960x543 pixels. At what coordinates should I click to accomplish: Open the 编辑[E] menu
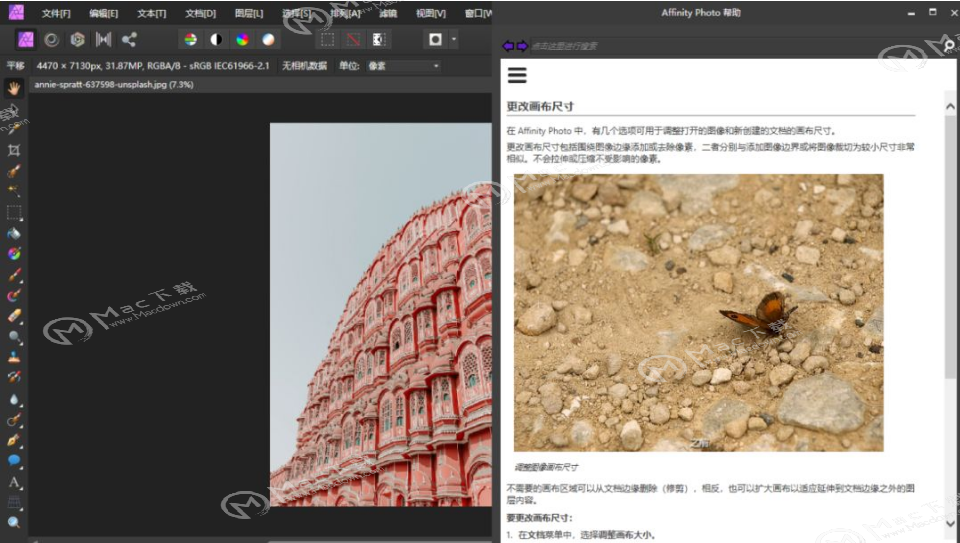click(x=103, y=13)
